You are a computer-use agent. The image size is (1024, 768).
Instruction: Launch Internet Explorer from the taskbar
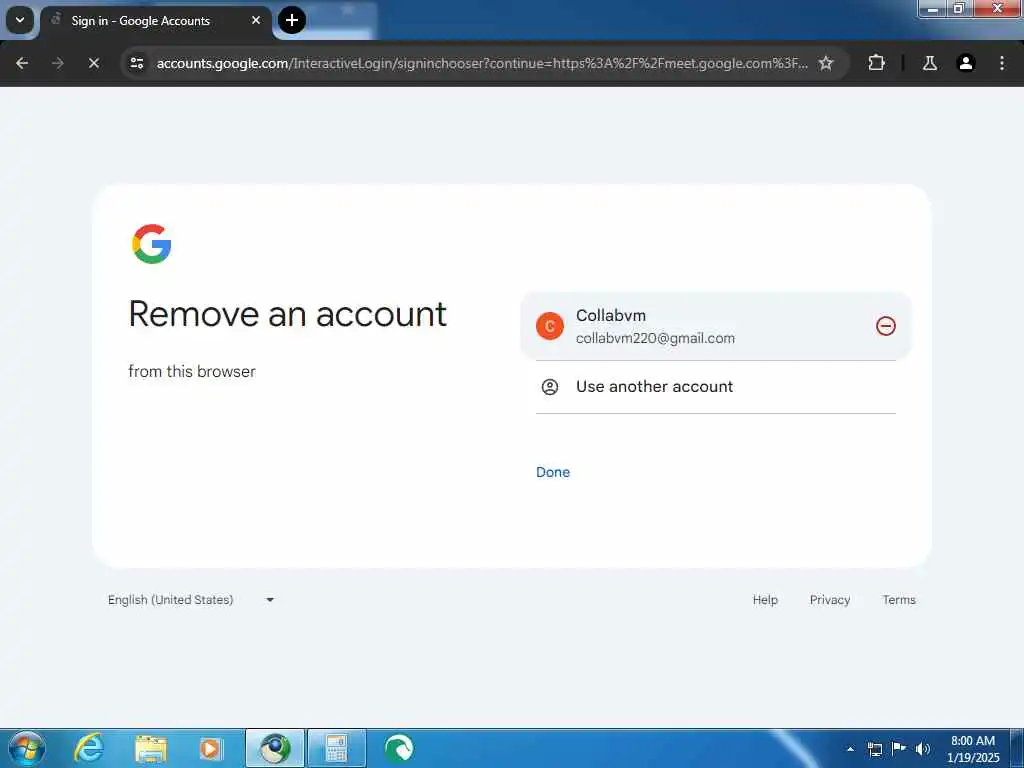click(x=89, y=748)
